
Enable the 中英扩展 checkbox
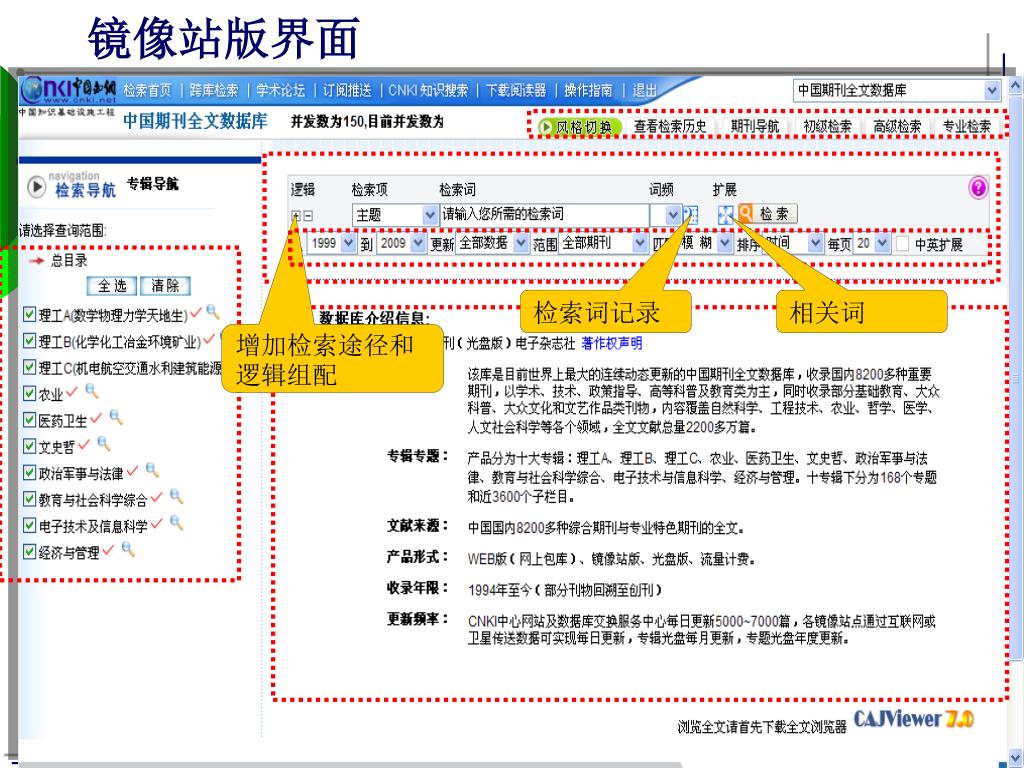click(x=902, y=244)
